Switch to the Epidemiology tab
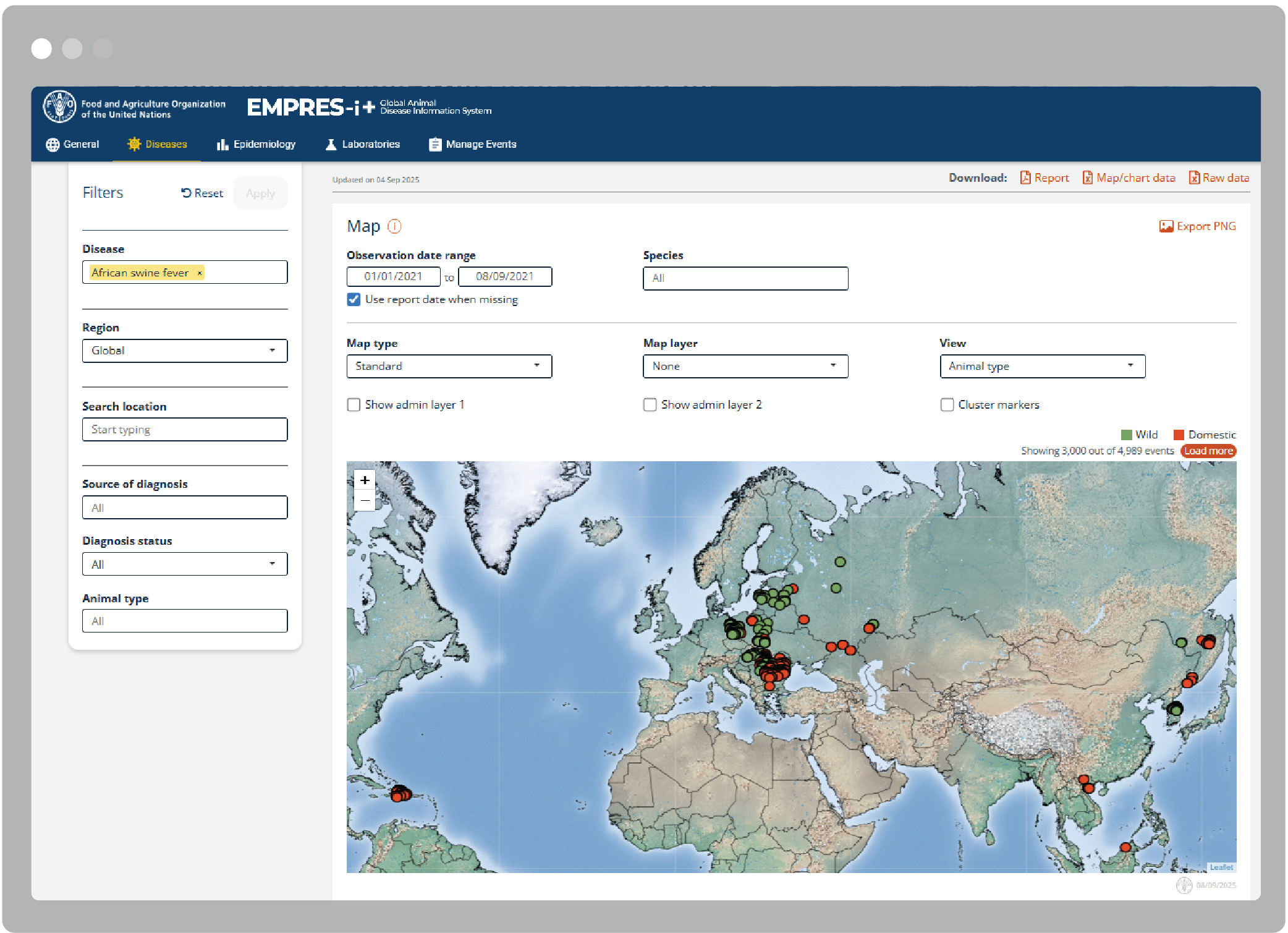Viewport: 1288px width, 933px height. 256,144
